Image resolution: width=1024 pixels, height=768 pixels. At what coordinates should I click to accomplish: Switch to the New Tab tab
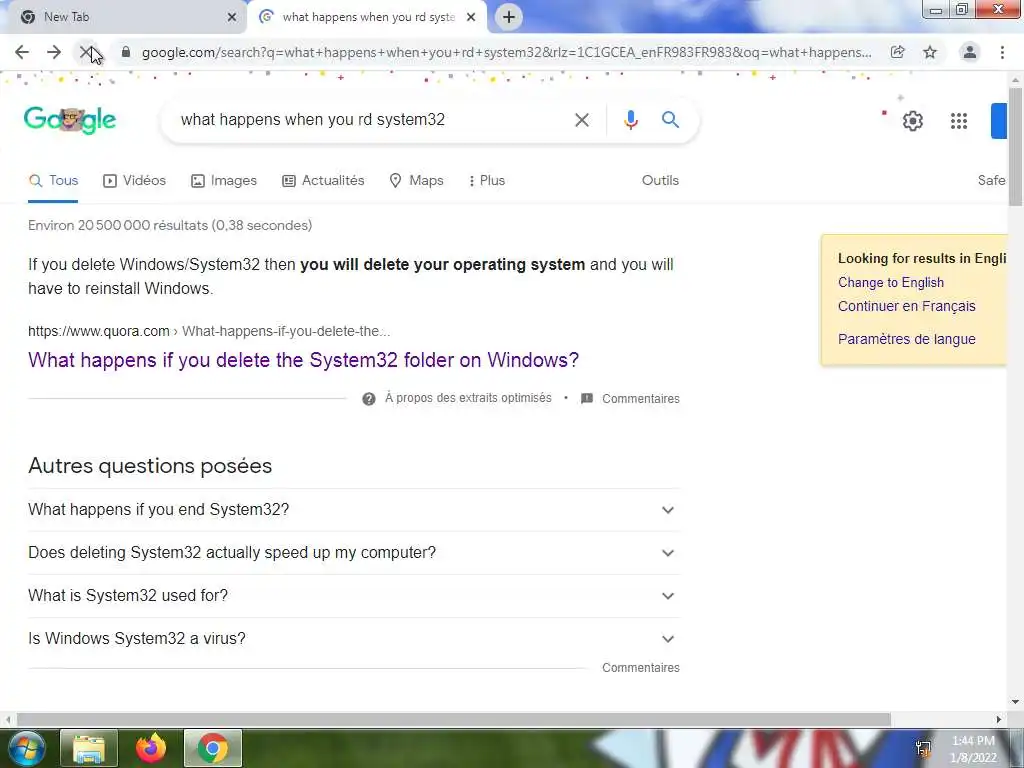(x=124, y=17)
